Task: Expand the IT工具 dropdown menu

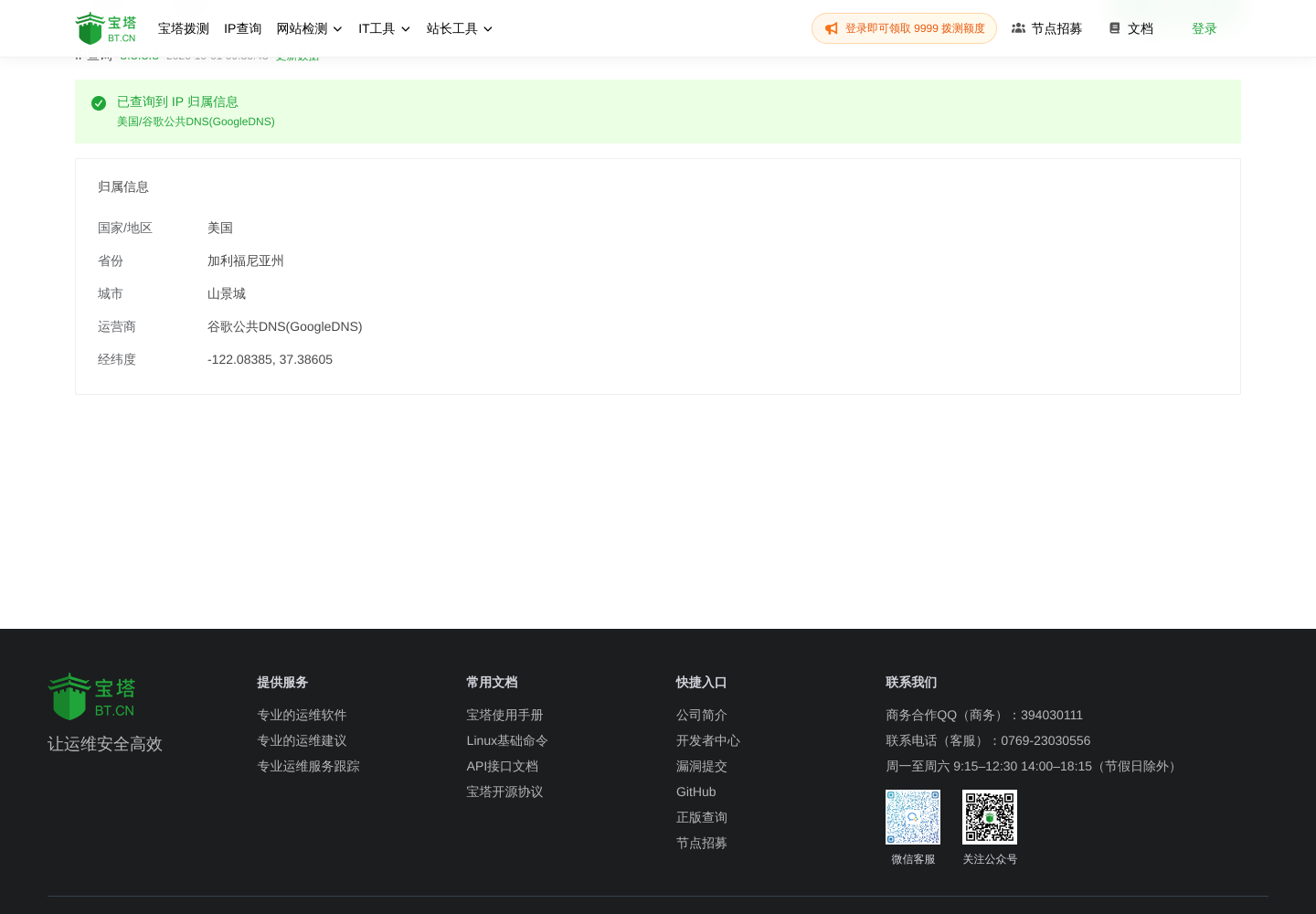Action: (385, 29)
